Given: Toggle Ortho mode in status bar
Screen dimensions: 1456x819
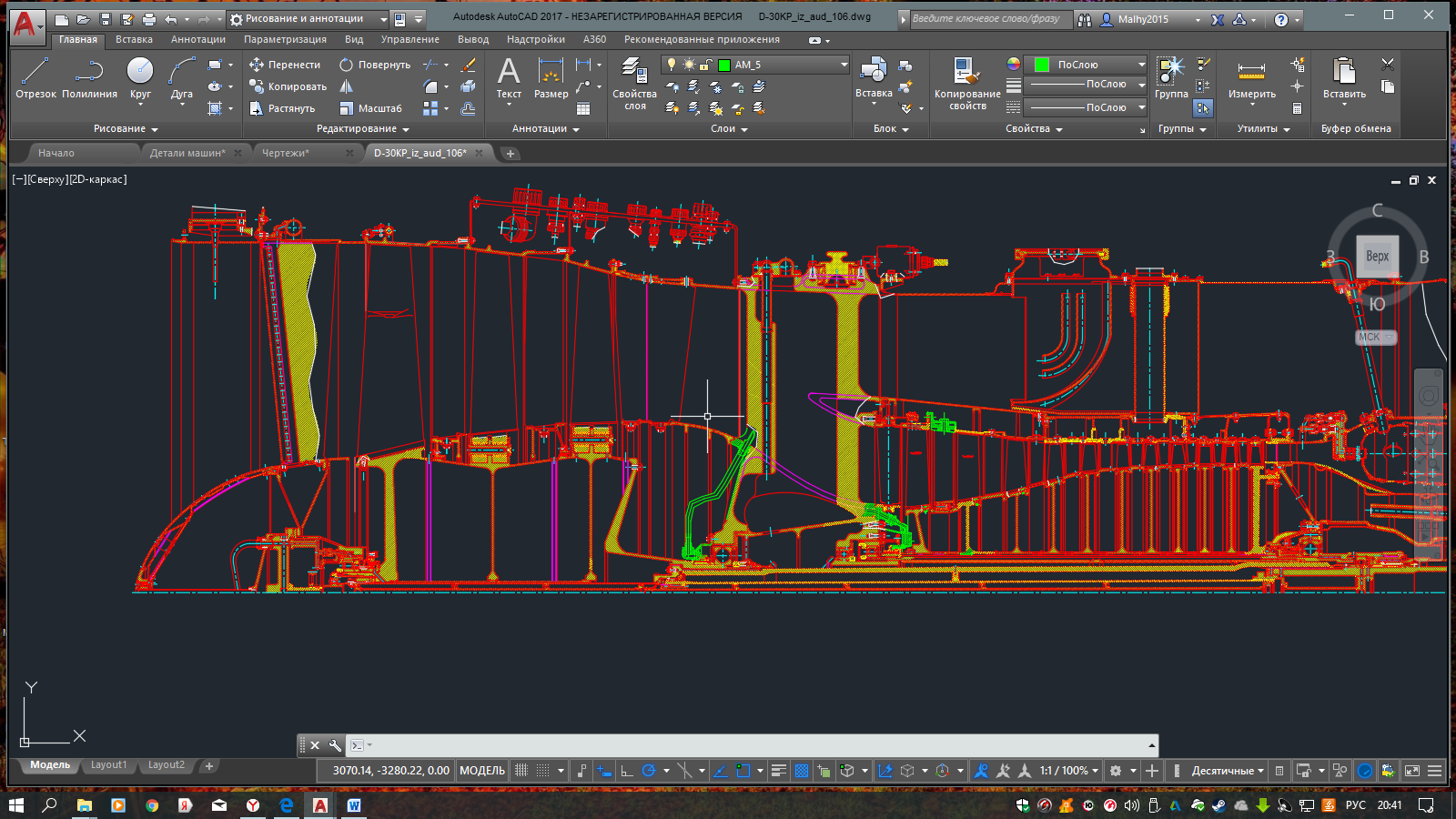Looking at the screenshot, I should point(626,771).
